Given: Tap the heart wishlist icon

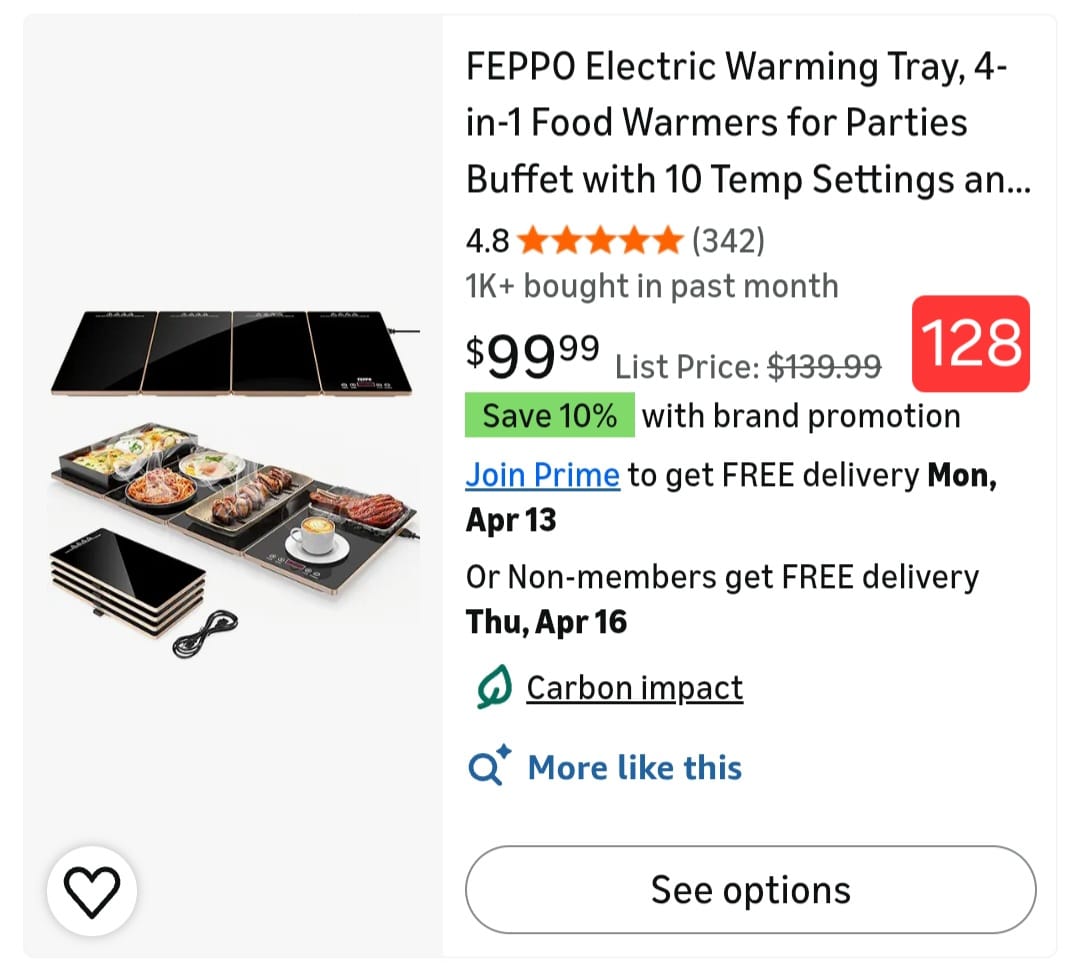Looking at the screenshot, I should coord(92,888).
